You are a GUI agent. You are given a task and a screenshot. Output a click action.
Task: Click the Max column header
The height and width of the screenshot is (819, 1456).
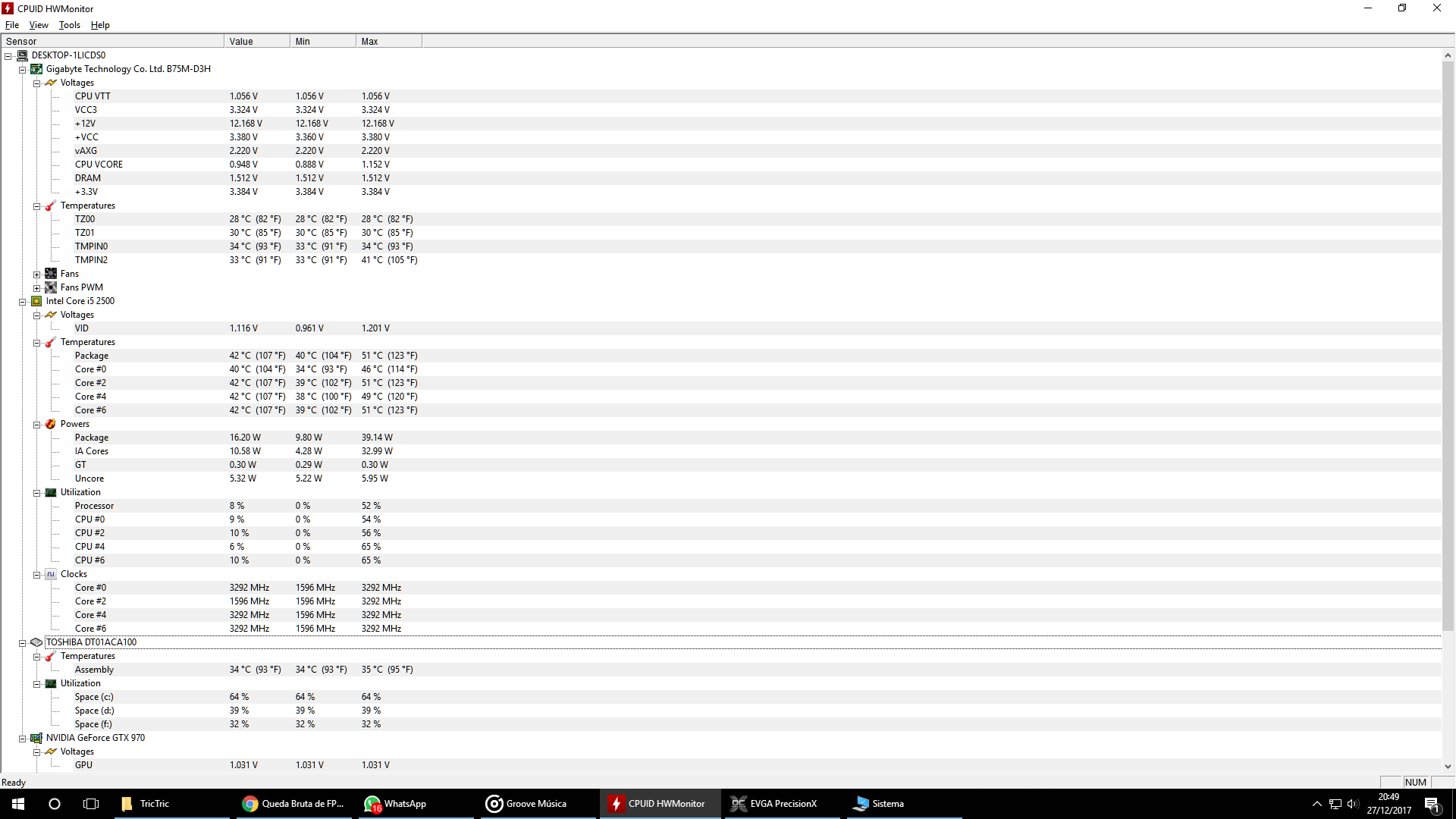click(x=389, y=42)
